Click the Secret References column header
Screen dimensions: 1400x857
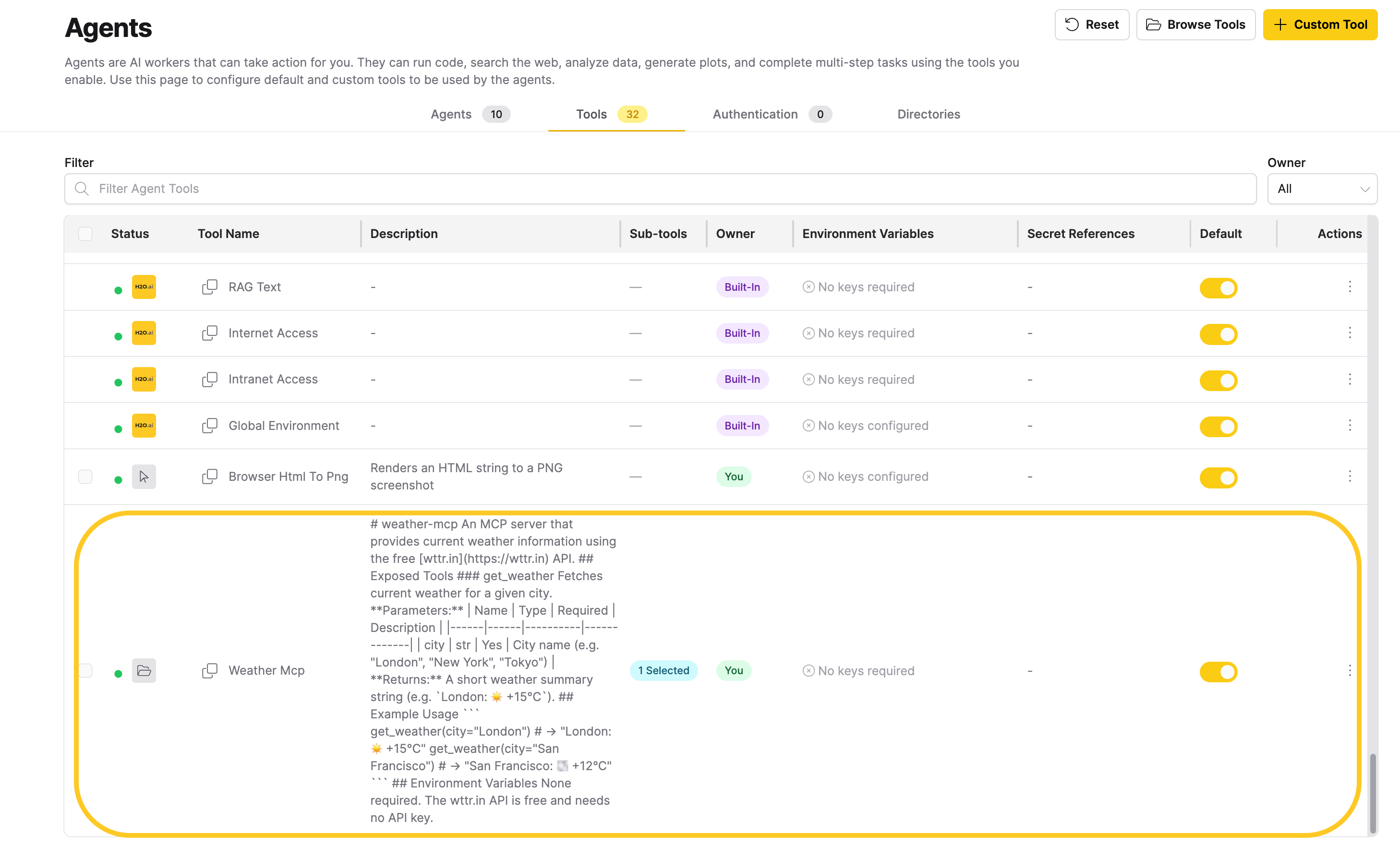pyautogui.click(x=1081, y=234)
